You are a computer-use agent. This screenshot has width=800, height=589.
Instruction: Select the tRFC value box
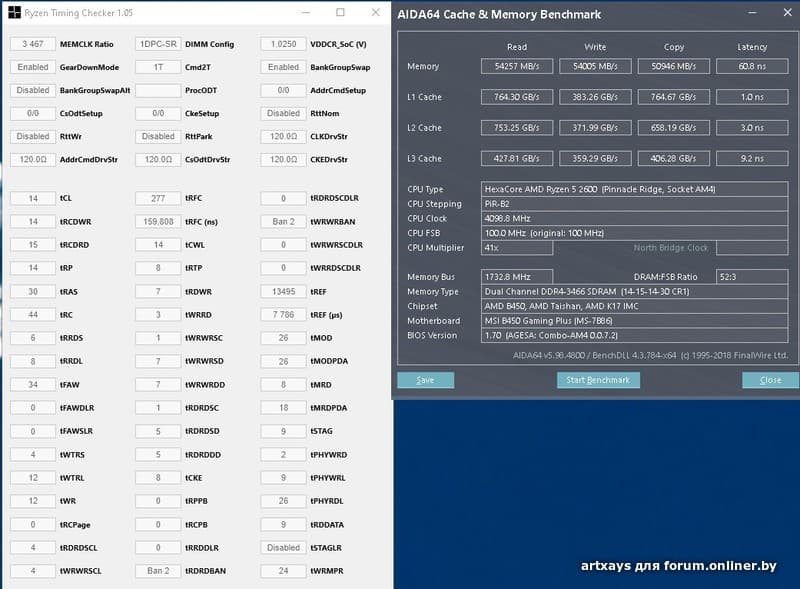(158, 198)
